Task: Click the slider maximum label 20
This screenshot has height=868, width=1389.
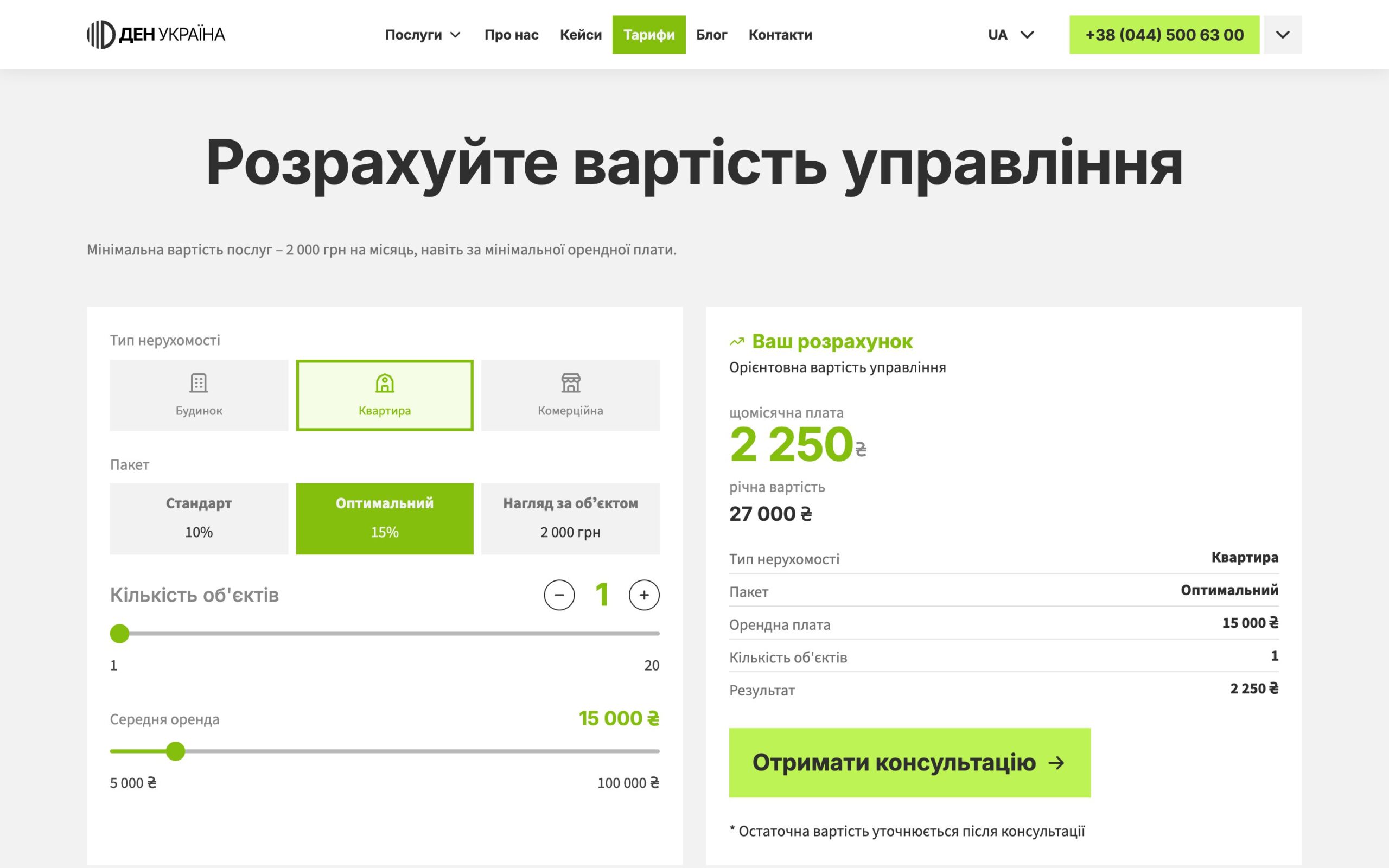Action: (x=652, y=665)
